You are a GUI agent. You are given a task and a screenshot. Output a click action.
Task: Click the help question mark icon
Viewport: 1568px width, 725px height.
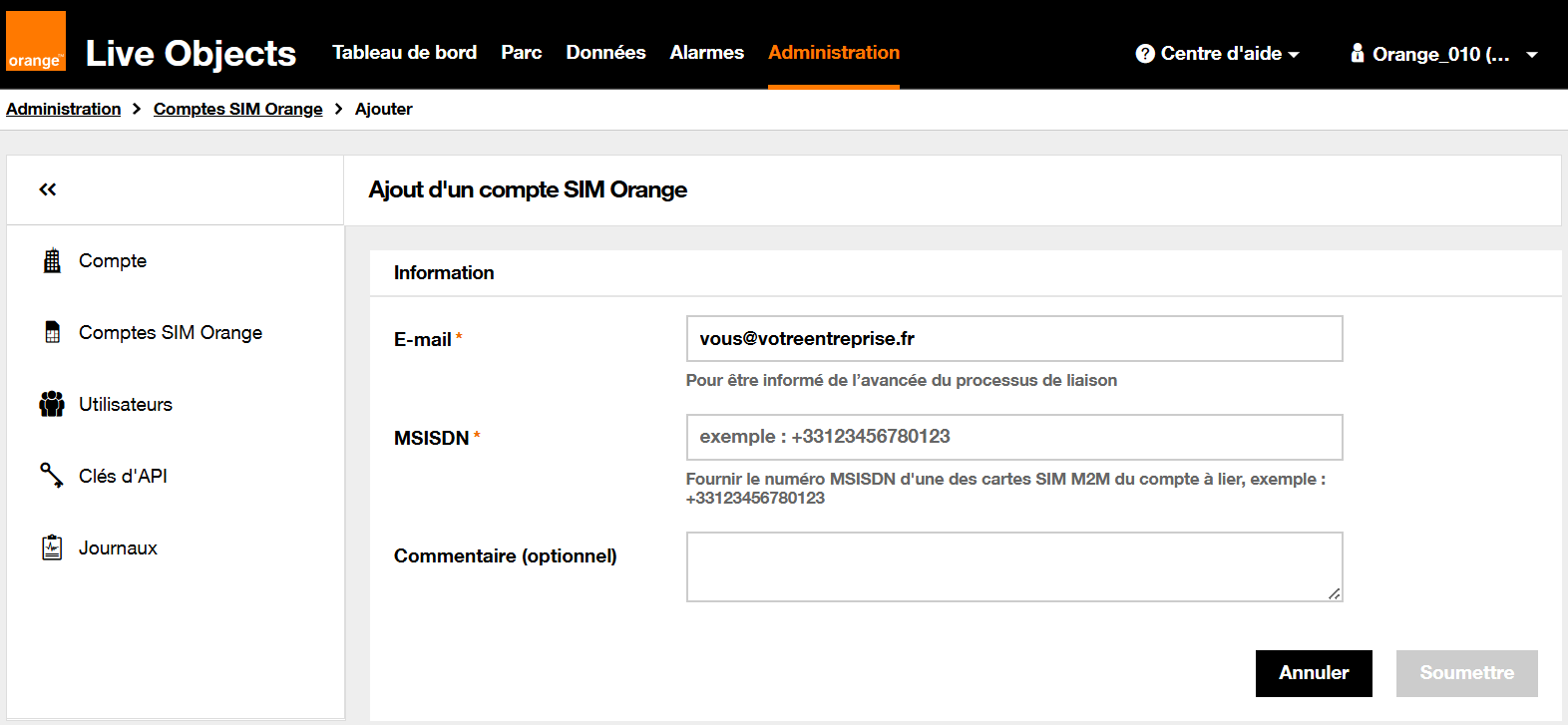(1145, 54)
